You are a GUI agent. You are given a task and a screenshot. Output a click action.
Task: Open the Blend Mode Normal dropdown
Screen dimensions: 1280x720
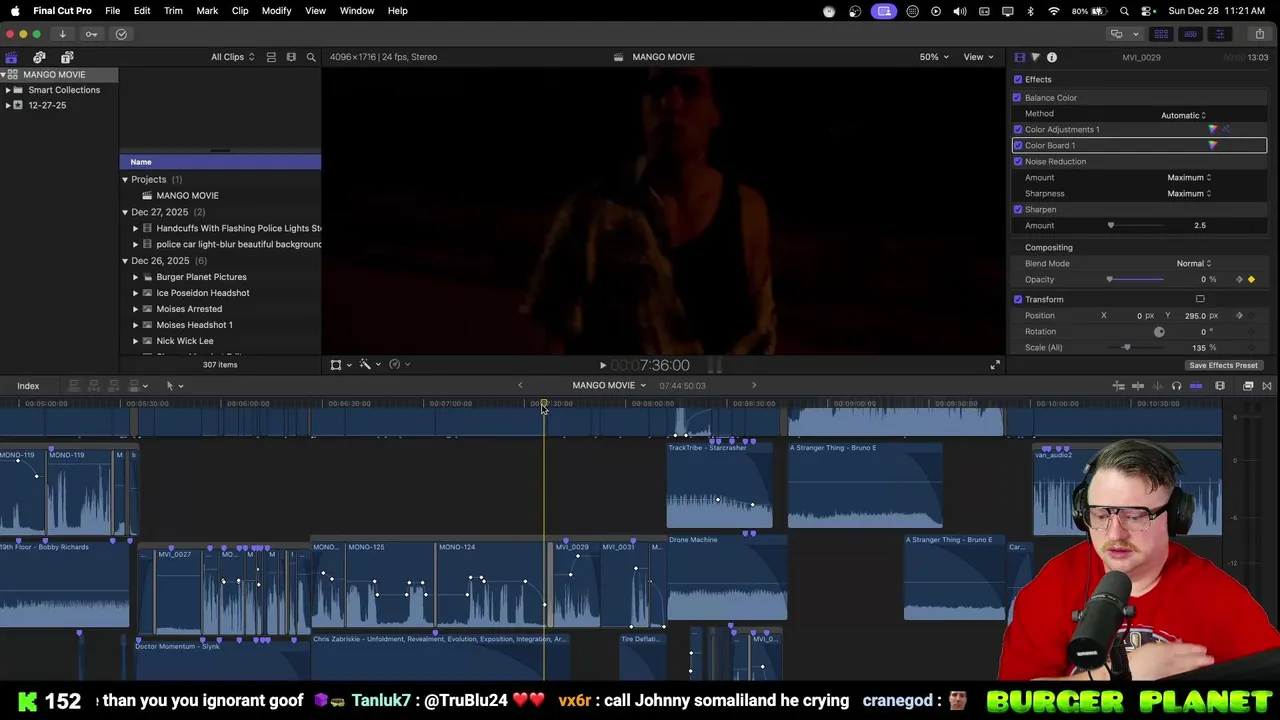click(x=1193, y=263)
